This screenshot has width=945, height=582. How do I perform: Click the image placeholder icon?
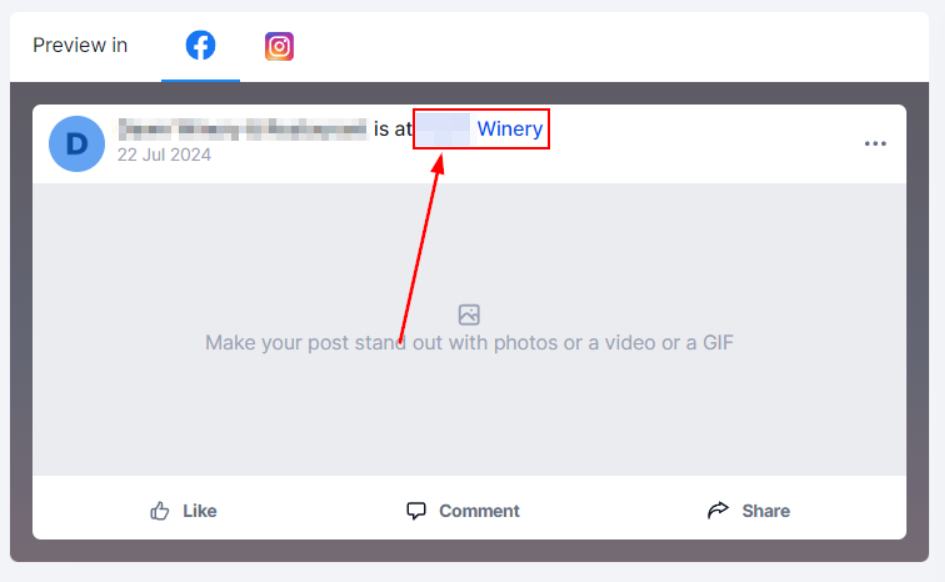pyautogui.click(x=469, y=314)
